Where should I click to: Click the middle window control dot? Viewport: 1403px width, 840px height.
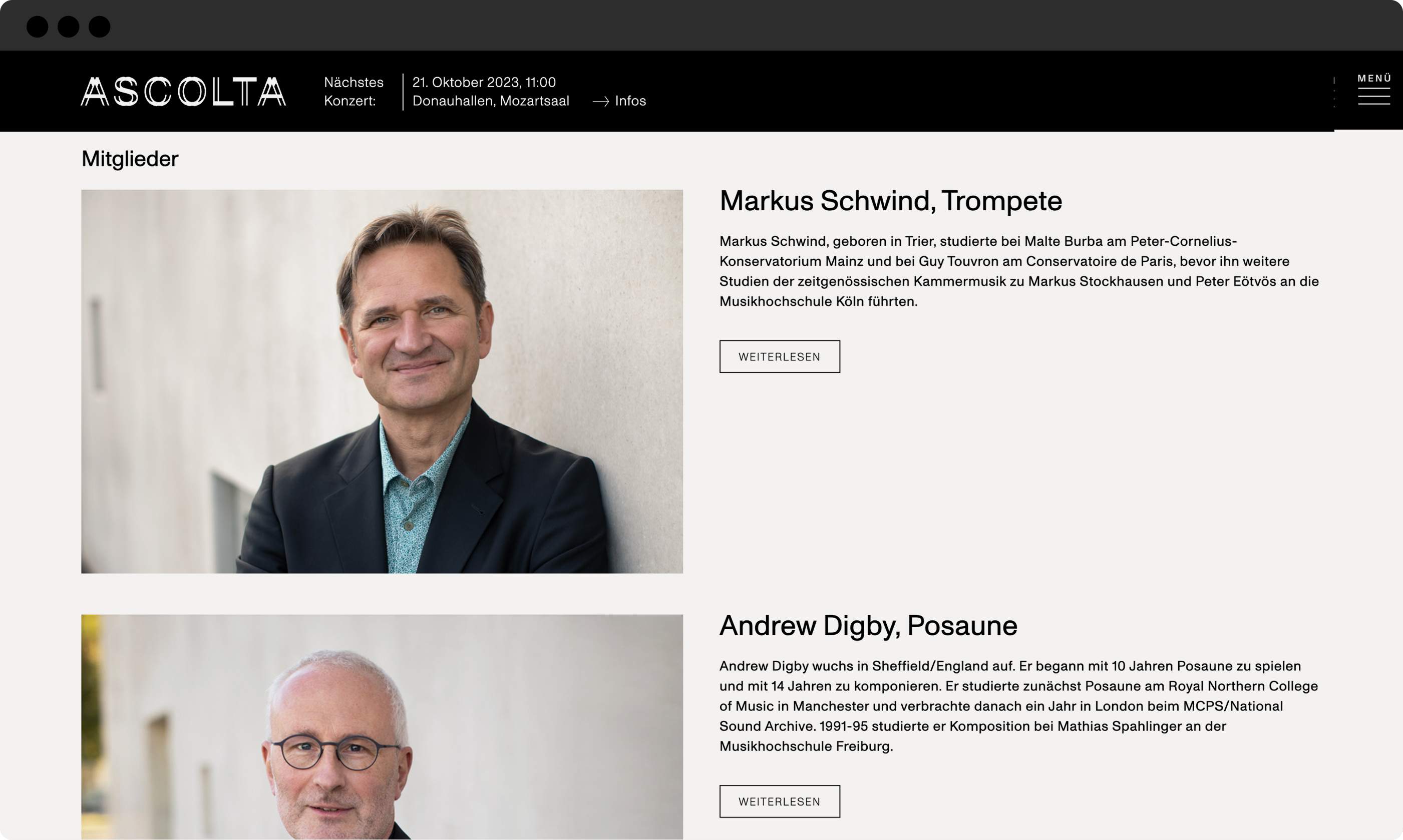[x=69, y=27]
